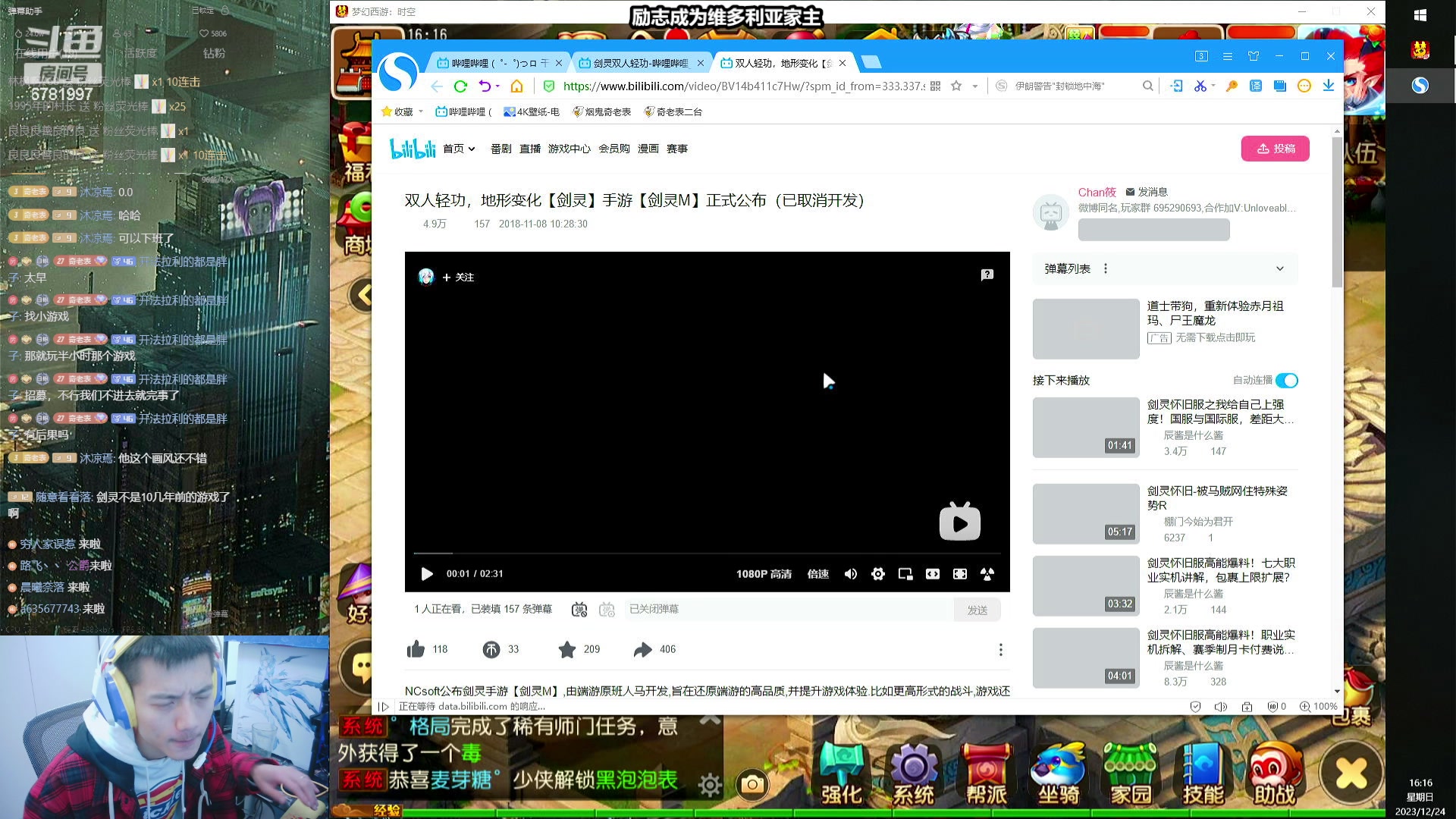Click the player feedback question icon

[x=987, y=275]
